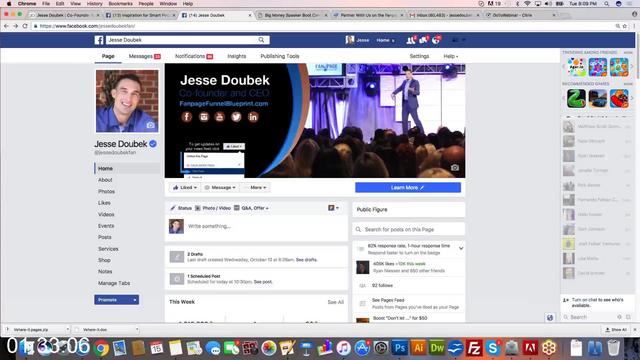The height and width of the screenshot is (360, 640).
Task: Click Show All in the downloads bar
Action: [x=616, y=329]
